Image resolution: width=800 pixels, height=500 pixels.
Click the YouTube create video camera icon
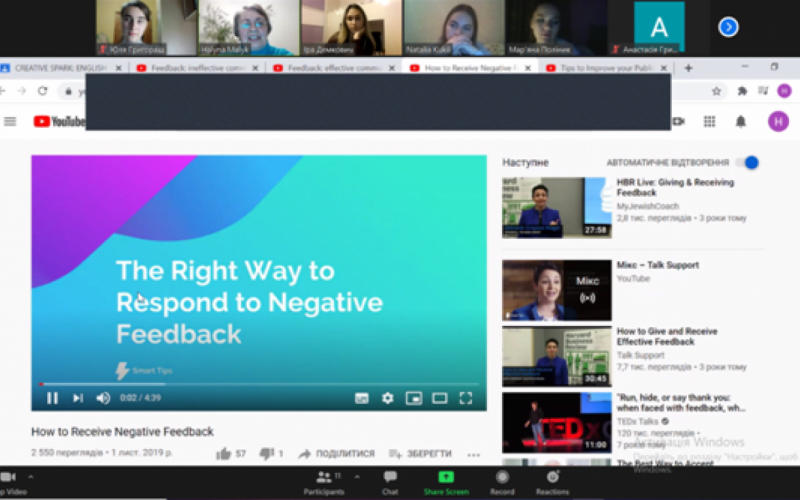[678, 121]
